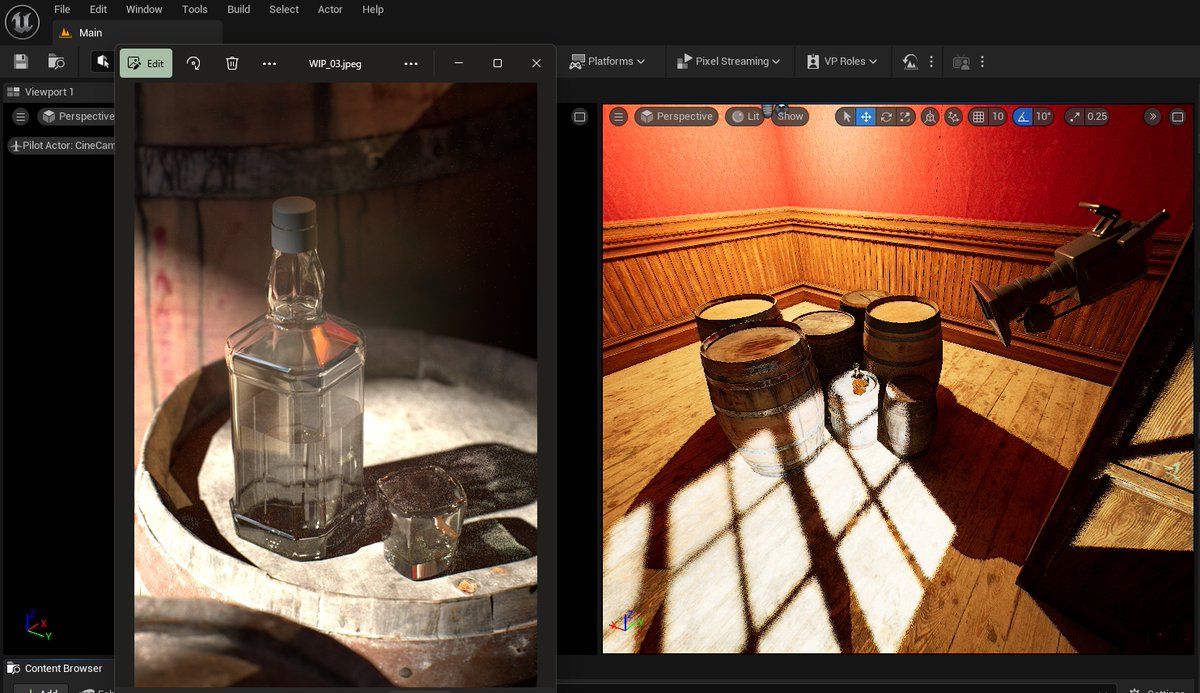Image resolution: width=1200 pixels, height=693 pixels.
Task: Activate the Translate move gizmo tool
Action: tap(866, 117)
